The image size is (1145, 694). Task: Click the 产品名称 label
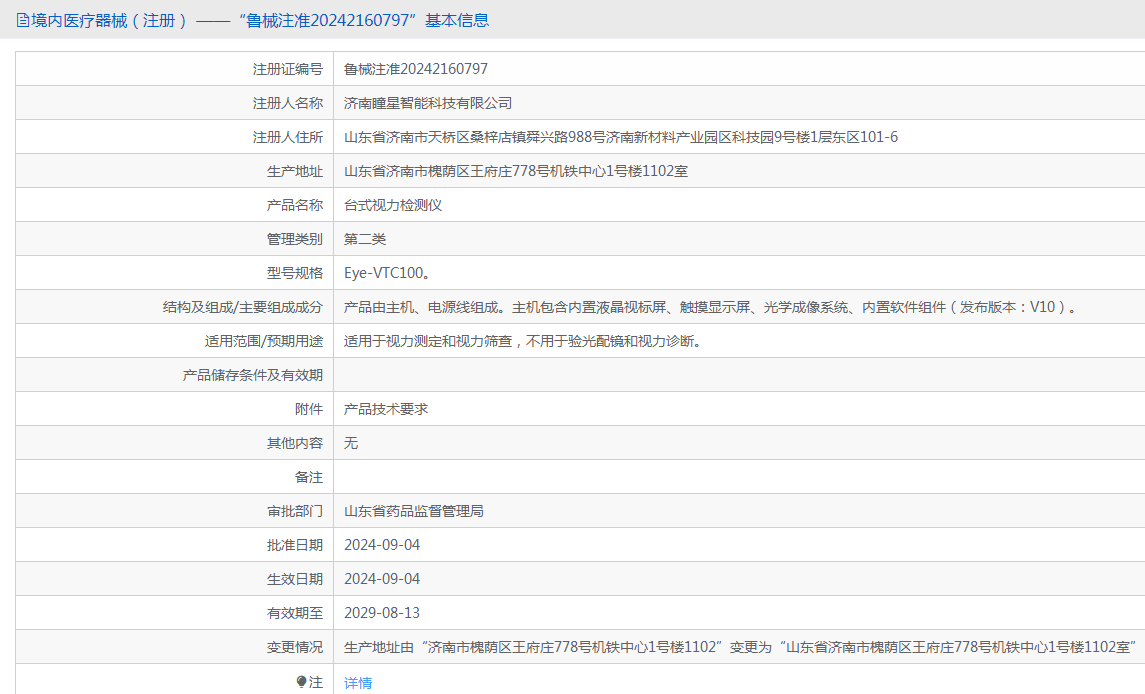295,205
